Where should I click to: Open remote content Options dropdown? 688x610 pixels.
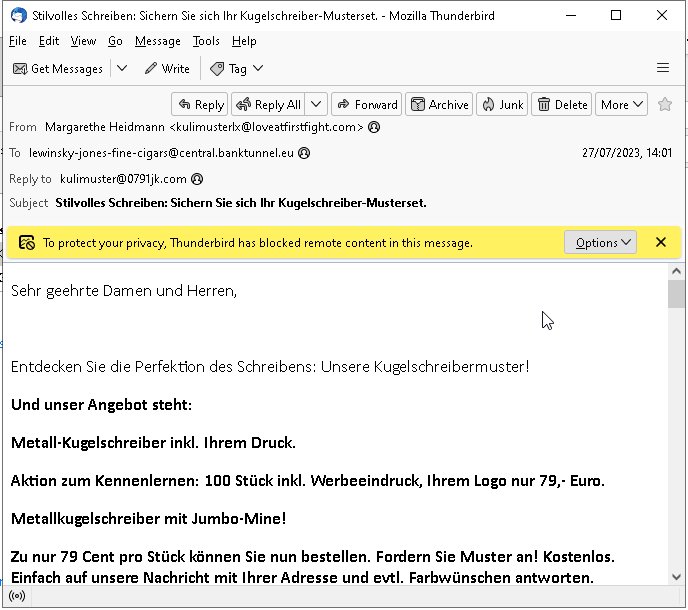601,242
